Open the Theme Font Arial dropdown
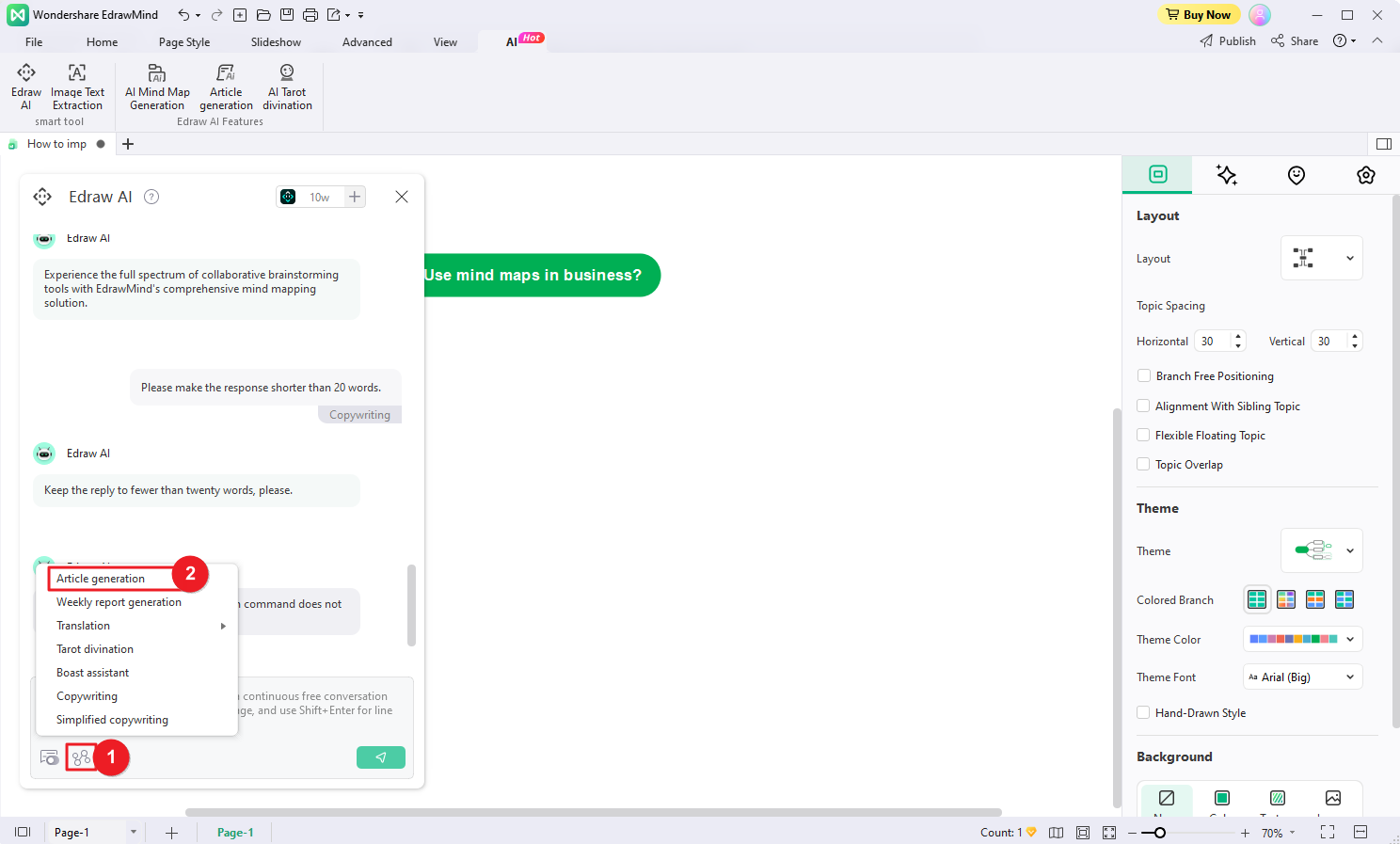1400x844 pixels. pos(1303,677)
